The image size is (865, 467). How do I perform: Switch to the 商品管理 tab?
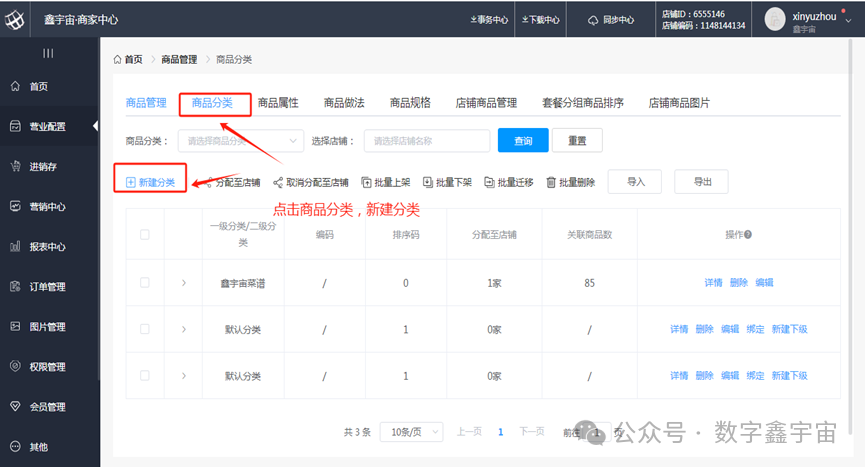point(146,103)
